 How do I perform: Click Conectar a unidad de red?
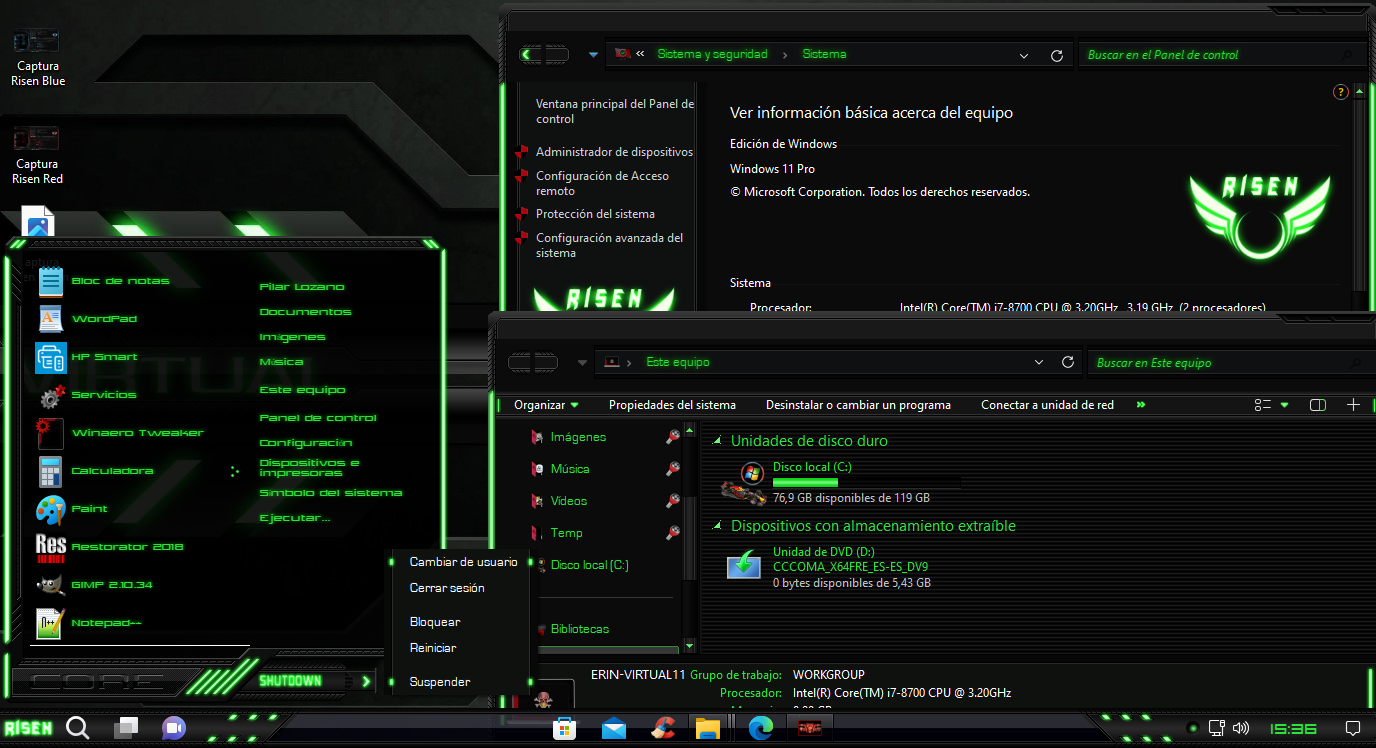click(x=1047, y=405)
